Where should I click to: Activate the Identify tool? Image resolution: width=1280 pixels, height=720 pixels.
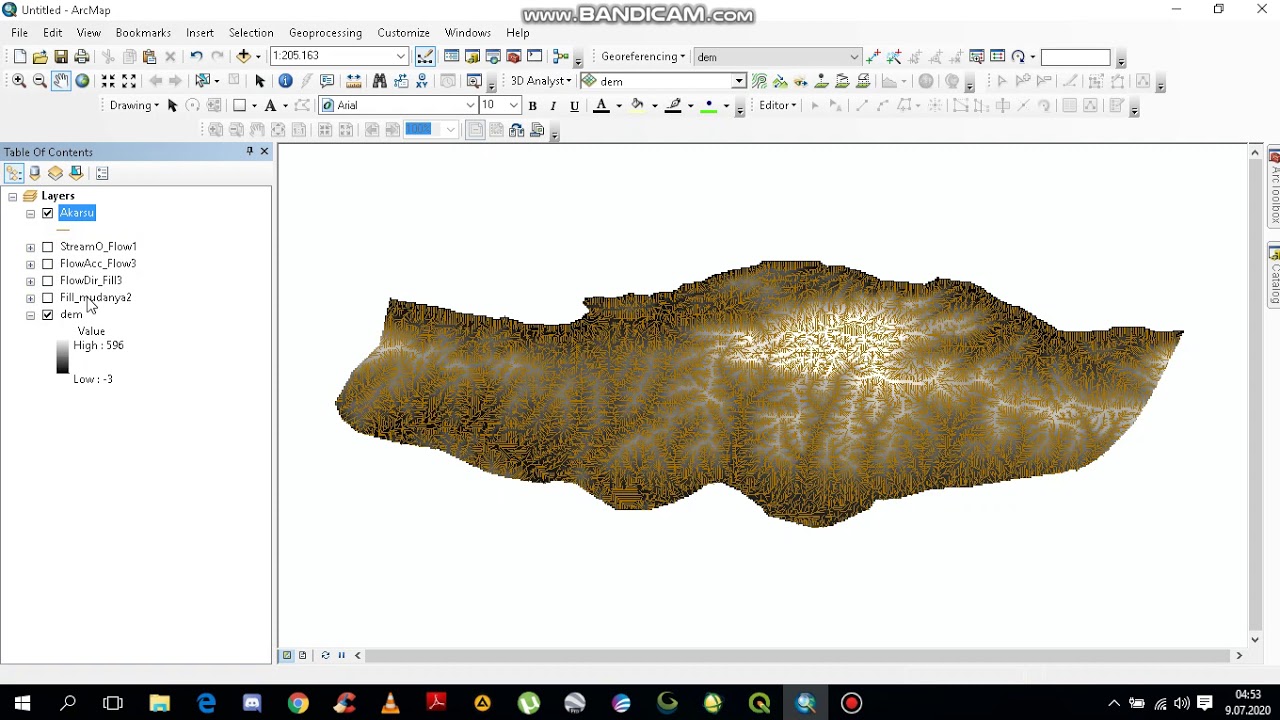point(286,81)
